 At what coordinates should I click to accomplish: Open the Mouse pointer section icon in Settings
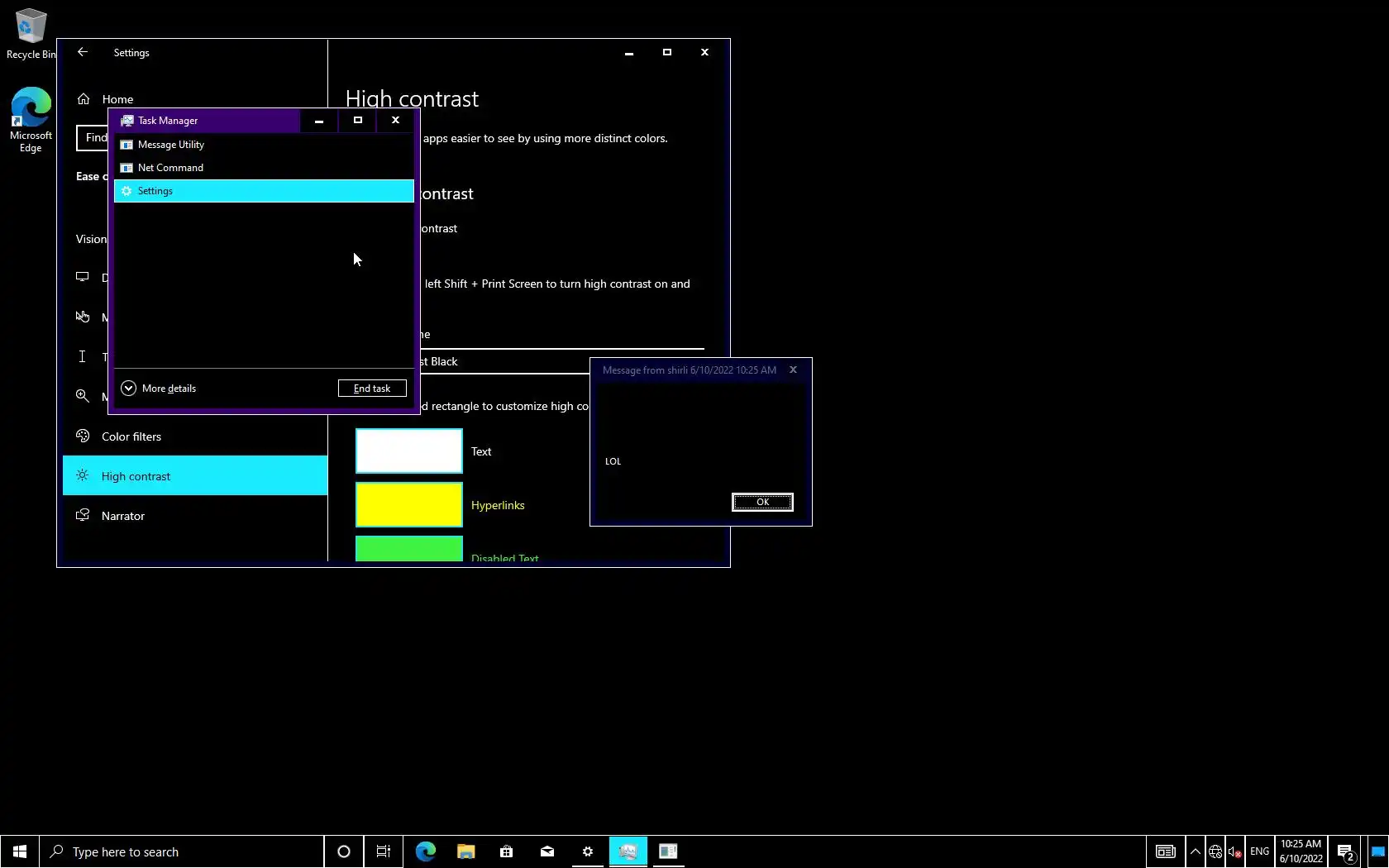(83, 317)
